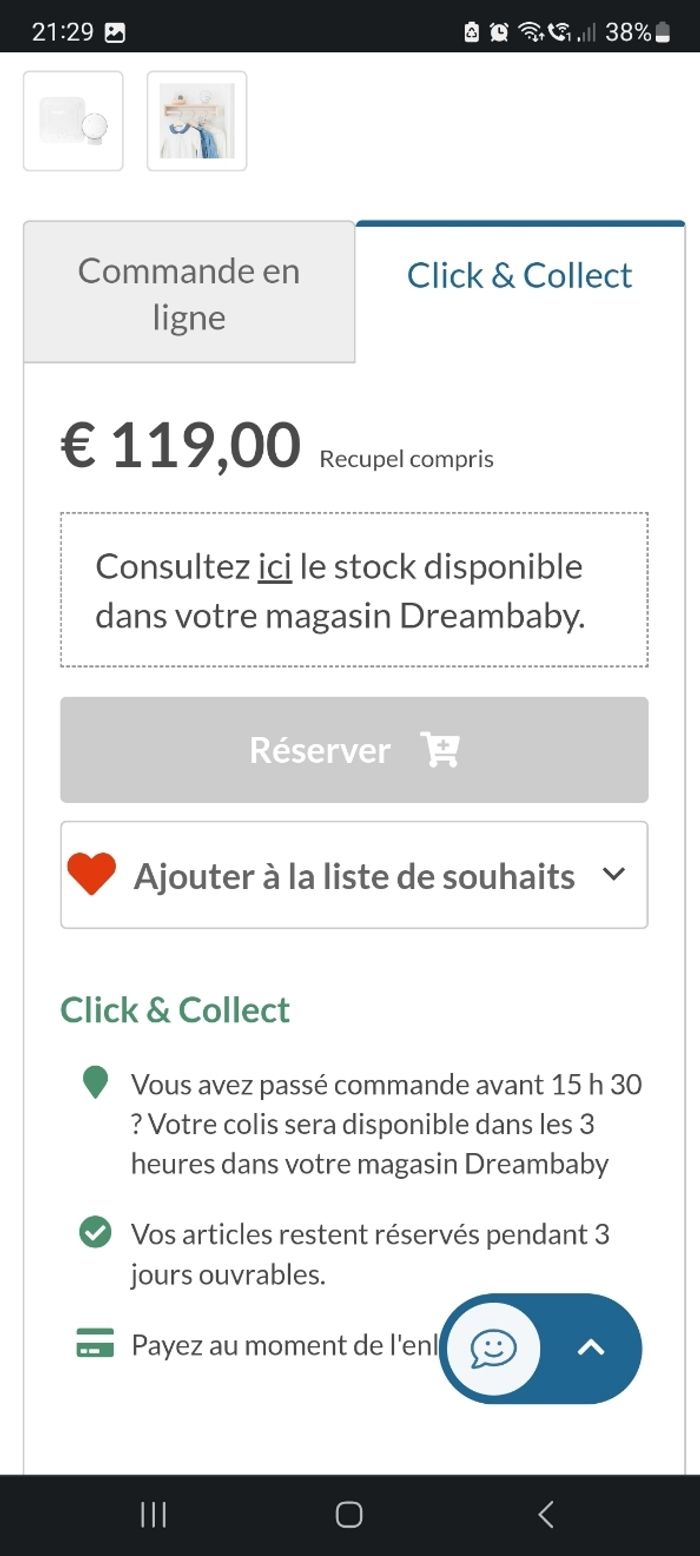Tap the battery indicator in status bar
Image resolution: width=700 pixels, height=1556 pixels.
pyautogui.click(x=661, y=32)
